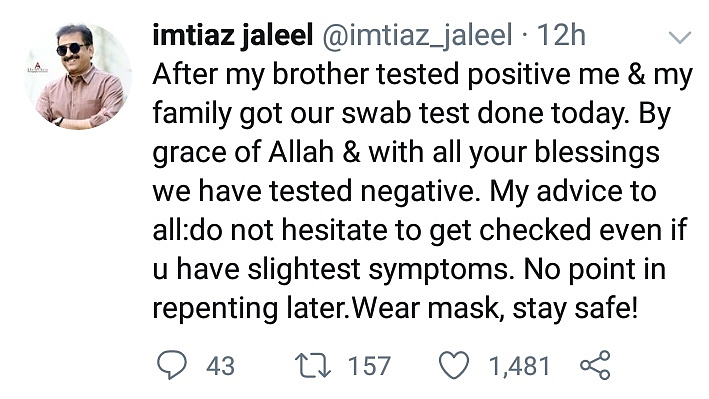Click the 12h timestamp
Viewport: 709px width, 399px height.
[x=561, y=35]
